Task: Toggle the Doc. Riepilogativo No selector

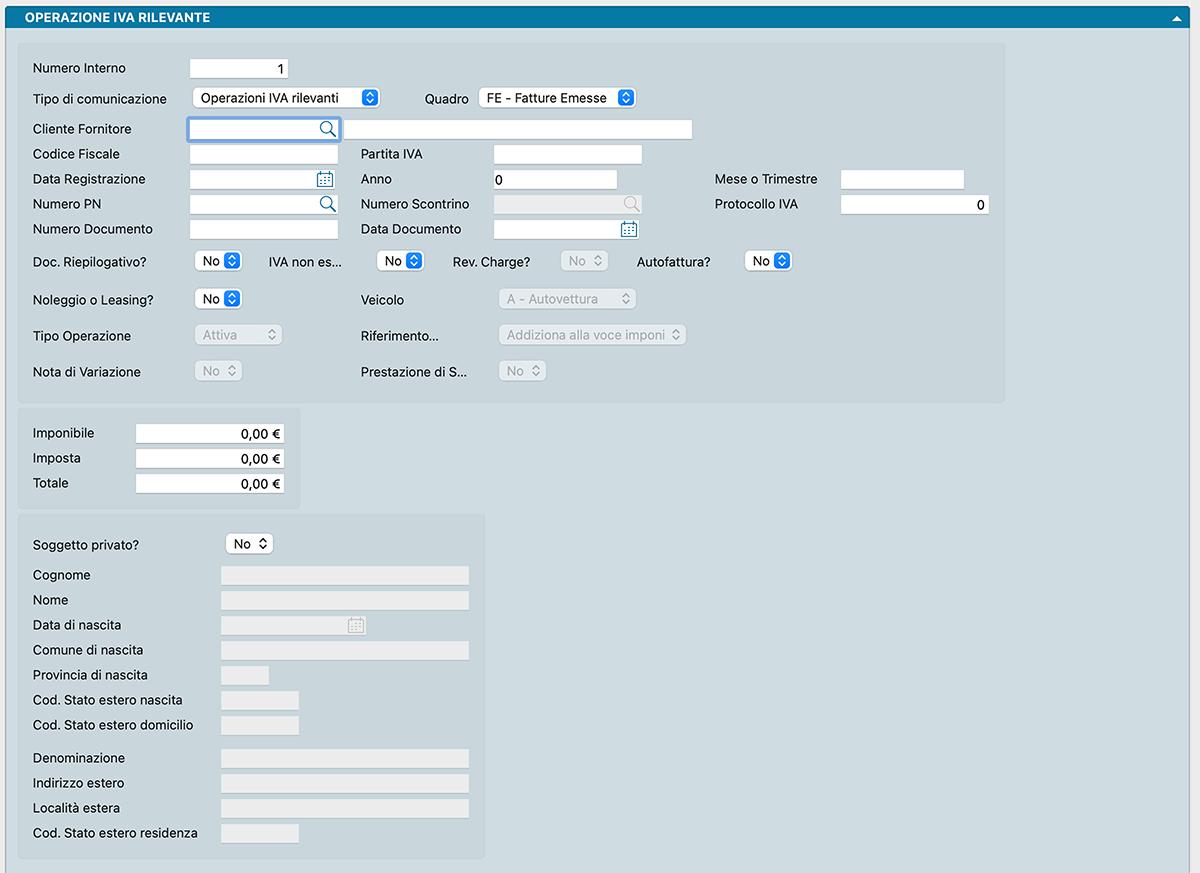Action: pos(218,261)
